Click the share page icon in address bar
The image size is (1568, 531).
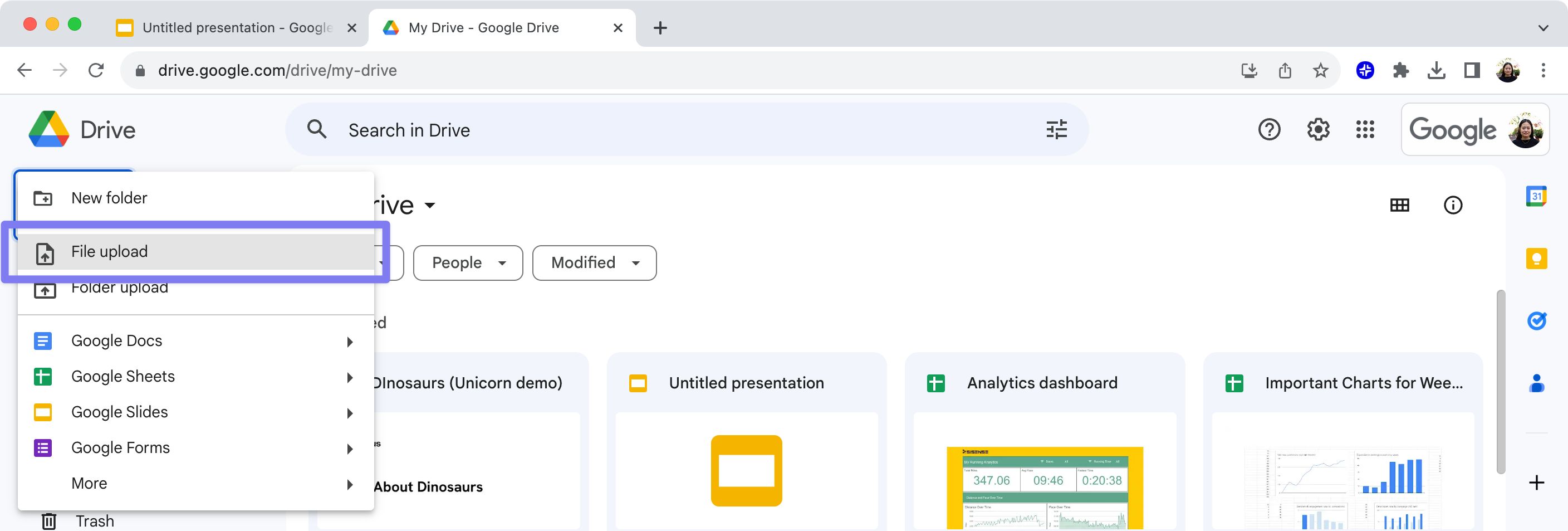pyautogui.click(x=1285, y=70)
